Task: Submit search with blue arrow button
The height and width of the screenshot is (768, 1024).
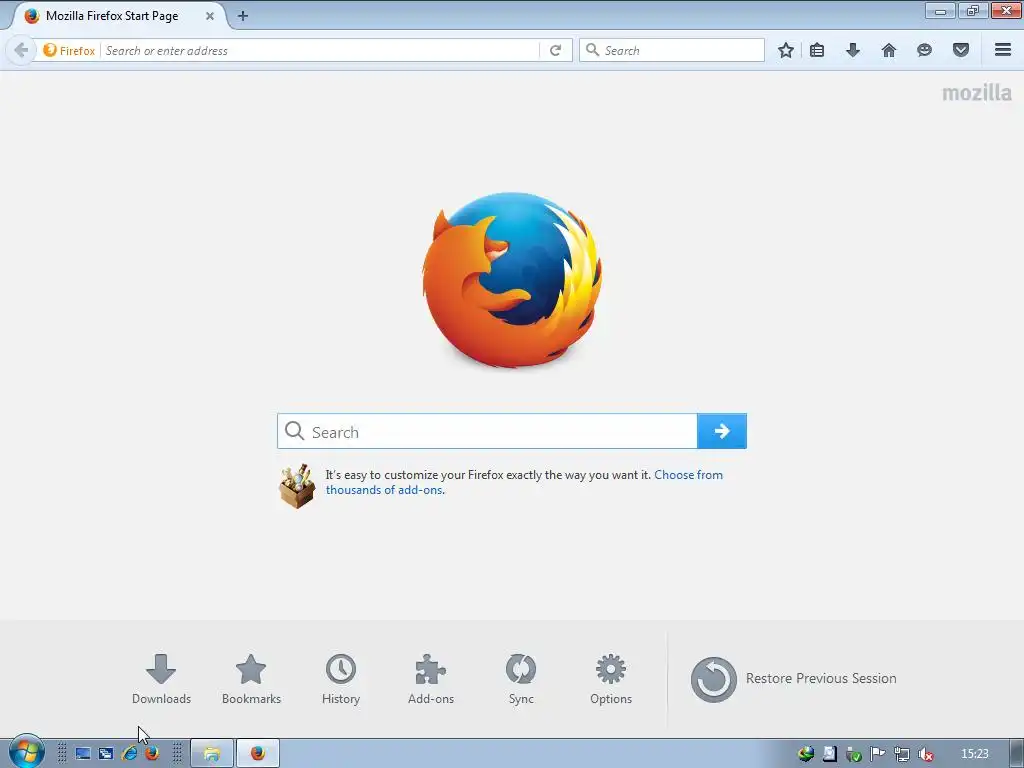Action: click(722, 431)
